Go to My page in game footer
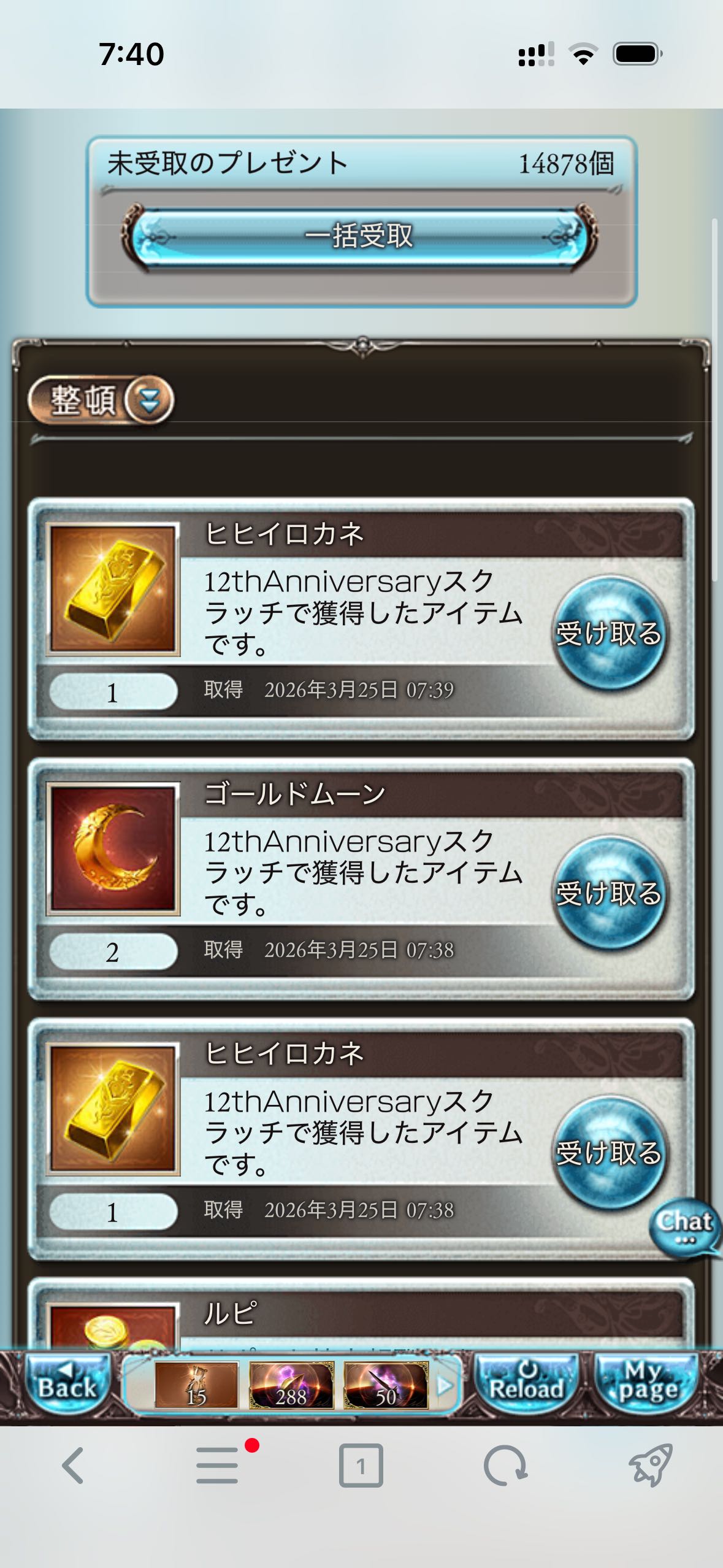Viewport: 723px width, 1568px height. tap(647, 1384)
